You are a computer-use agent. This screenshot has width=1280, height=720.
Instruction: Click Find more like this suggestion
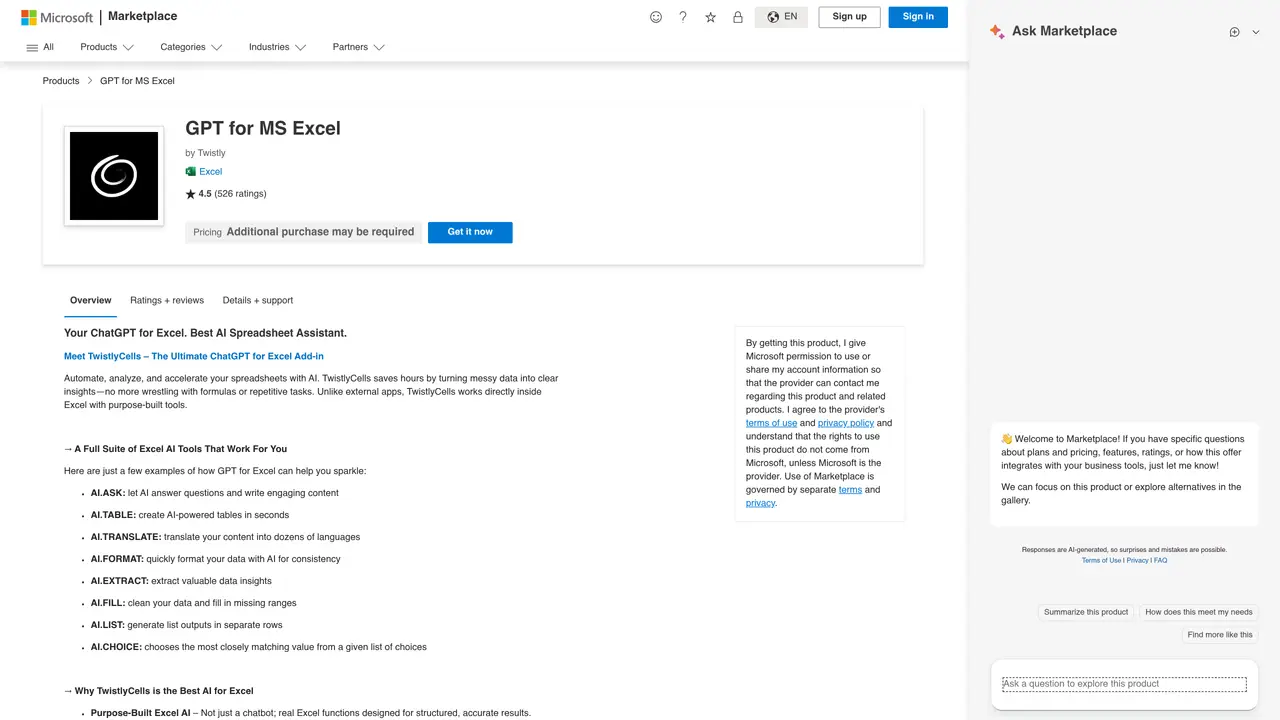click(x=1220, y=635)
